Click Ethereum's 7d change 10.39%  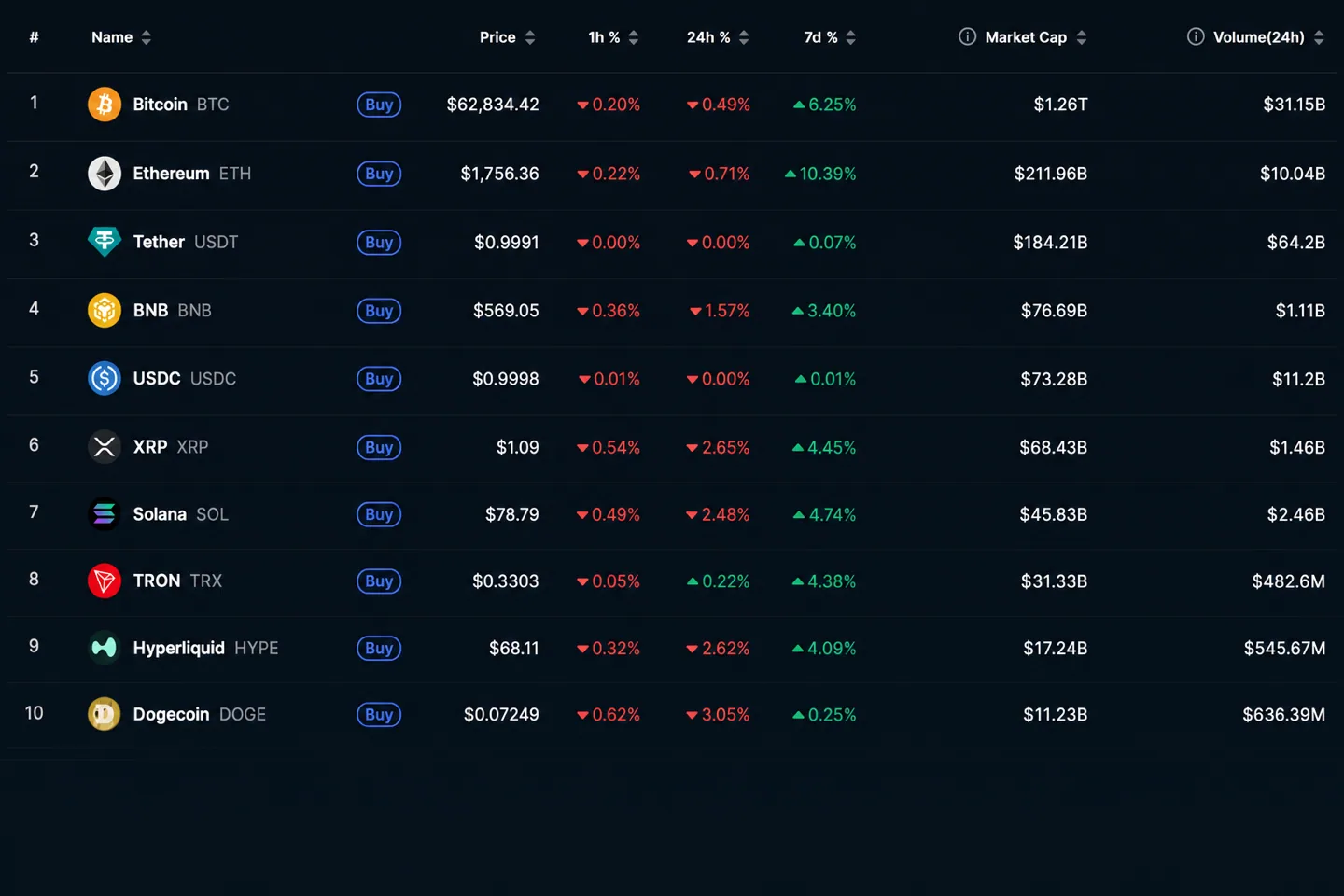(x=820, y=174)
